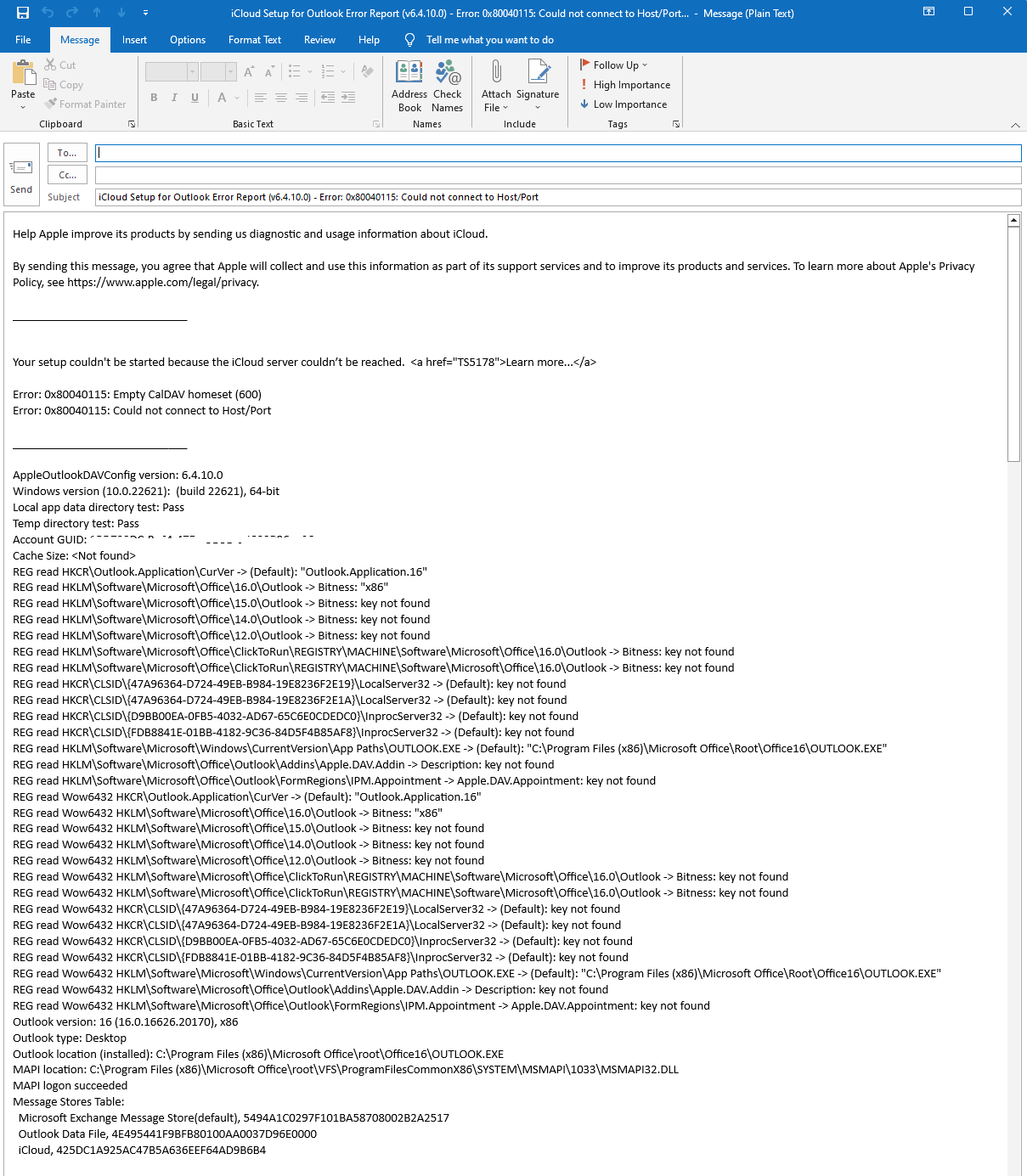The image size is (1027, 1176).
Task: Click the Numbering list icon
Action: [328, 72]
